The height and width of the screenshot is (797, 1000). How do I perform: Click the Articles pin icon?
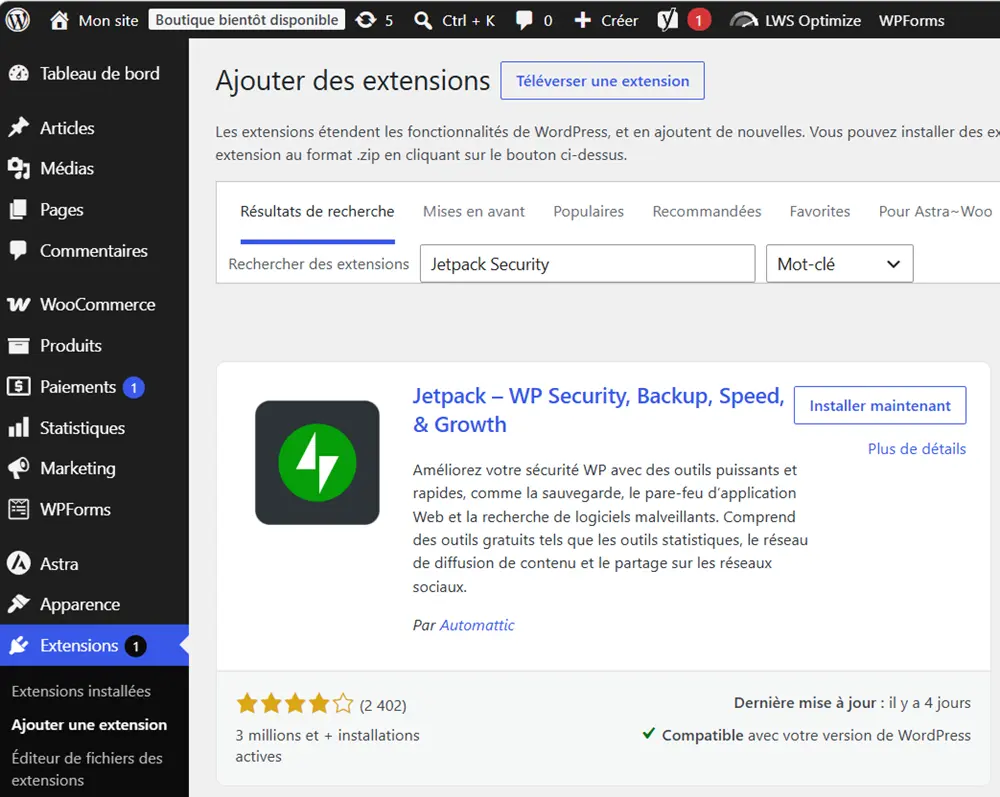coord(18,128)
